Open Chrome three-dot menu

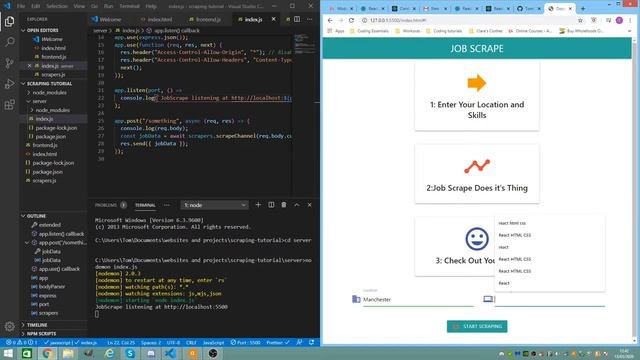(630, 20)
